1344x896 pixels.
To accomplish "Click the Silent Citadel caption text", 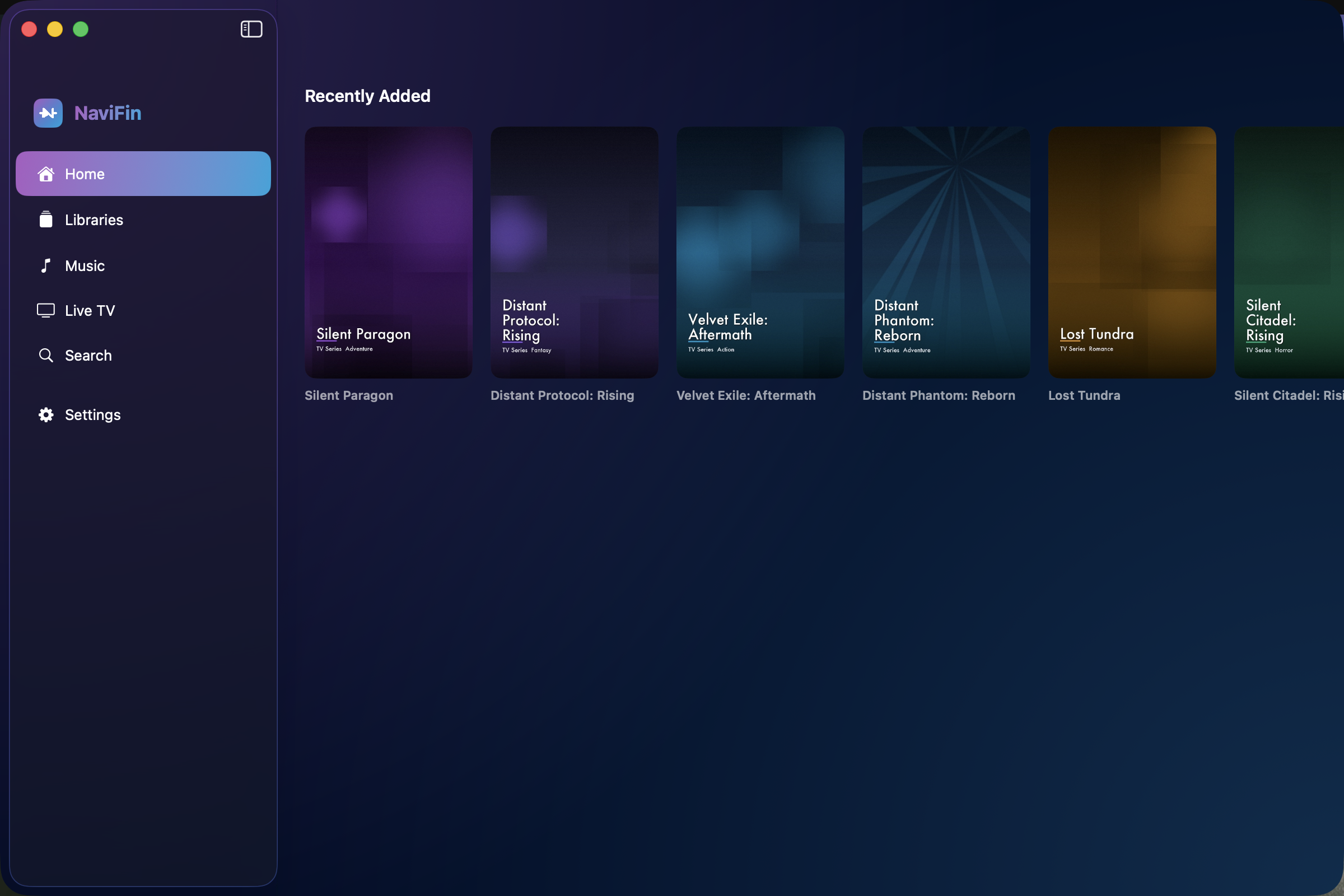I will (x=1289, y=395).
